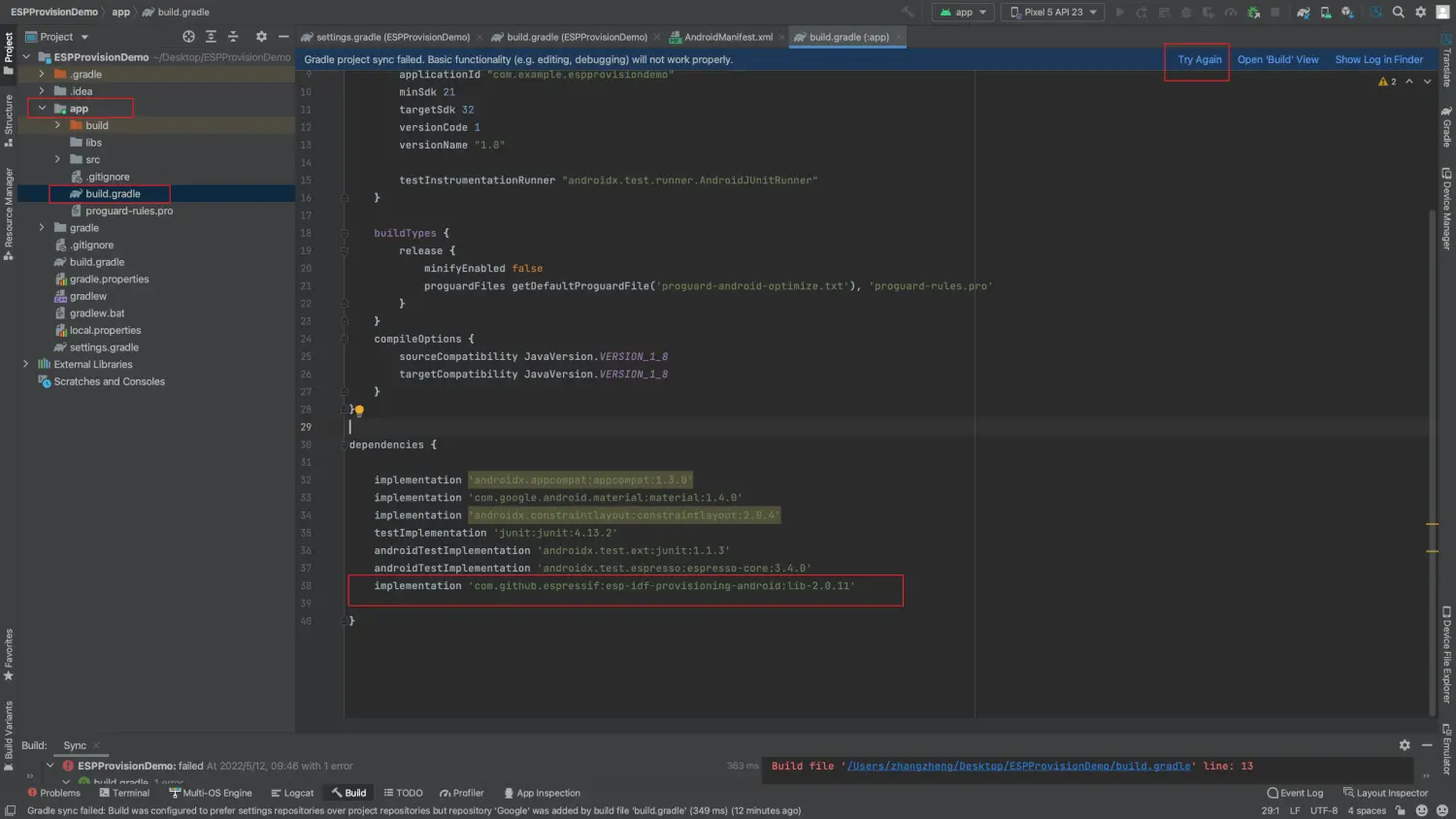This screenshot has width=1456, height=819.
Task: Open the Pixel 5 API 23 device dropdown
Action: (x=1053, y=13)
